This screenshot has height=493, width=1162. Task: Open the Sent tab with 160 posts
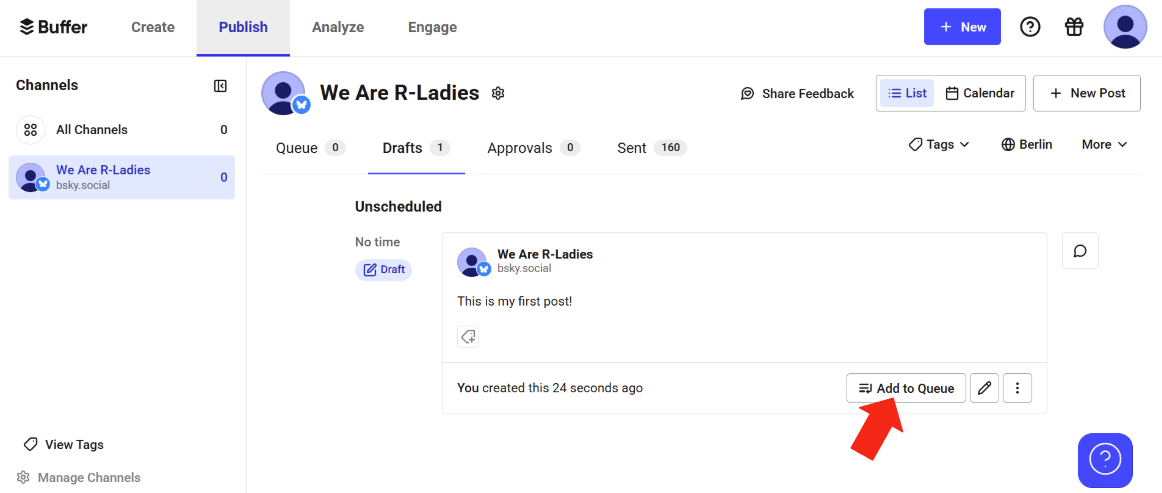click(651, 148)
